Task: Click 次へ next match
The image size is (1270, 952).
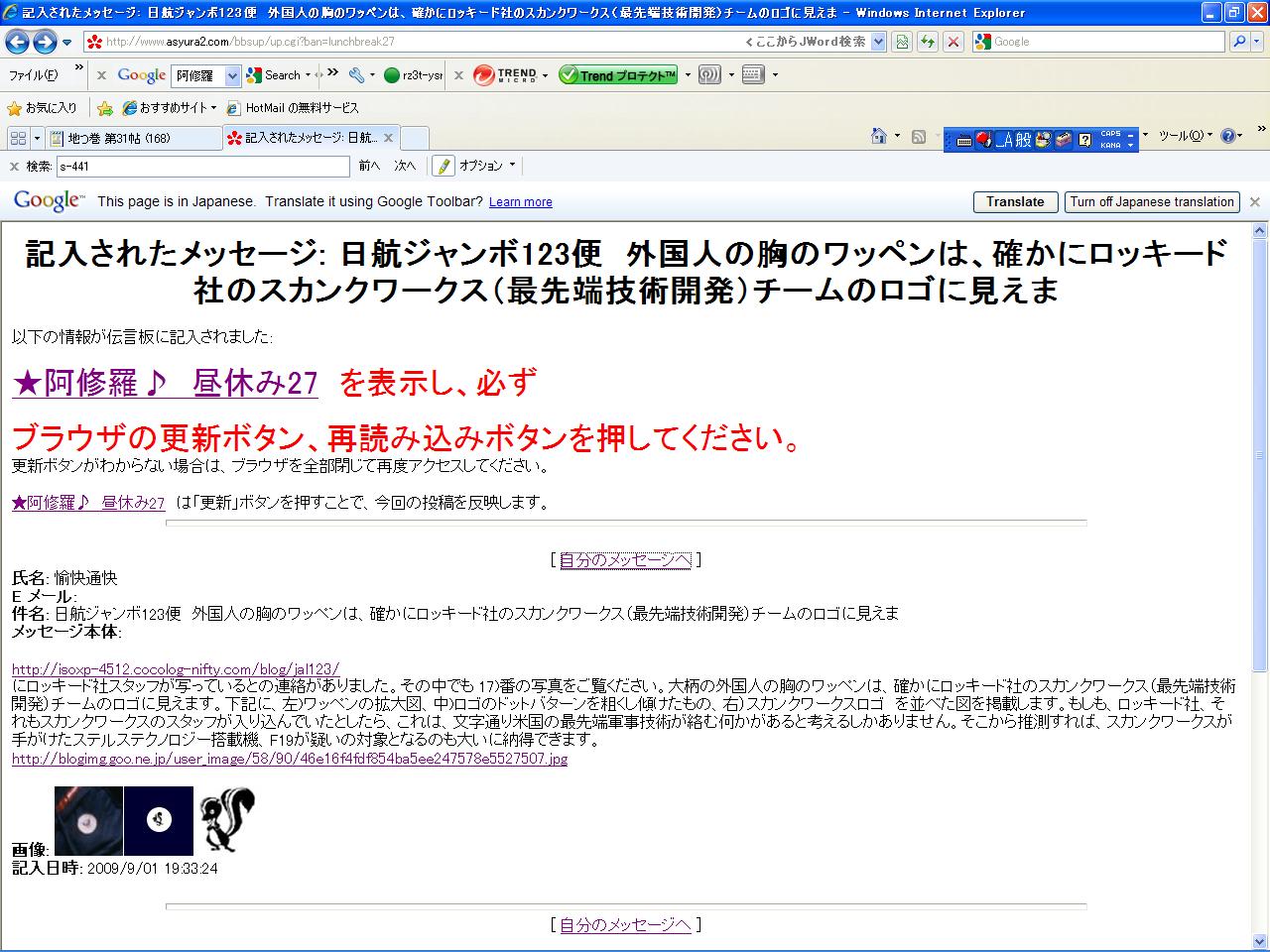Action: click(x=405, y=167)
